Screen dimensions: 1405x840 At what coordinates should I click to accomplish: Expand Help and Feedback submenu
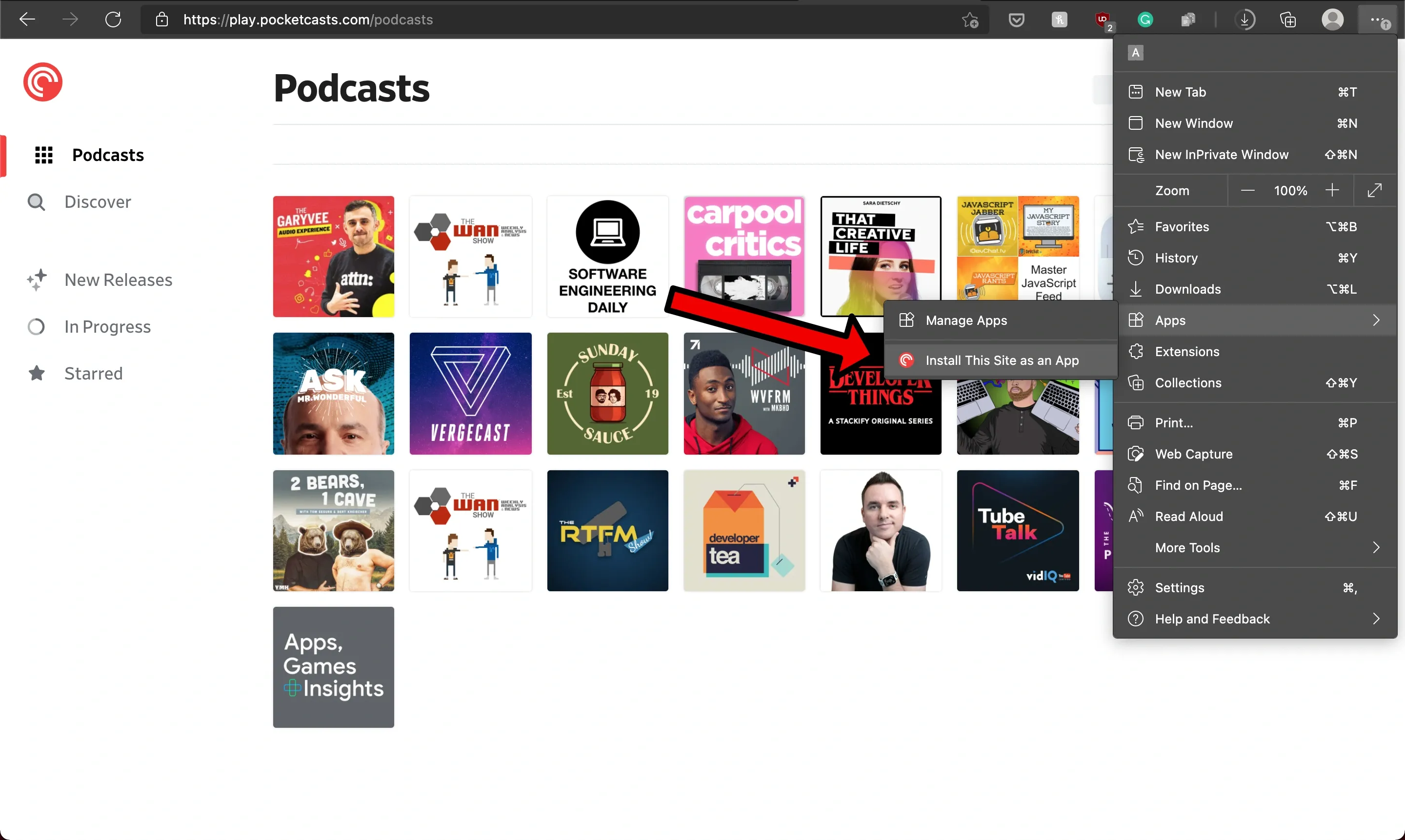[1376, 619]
